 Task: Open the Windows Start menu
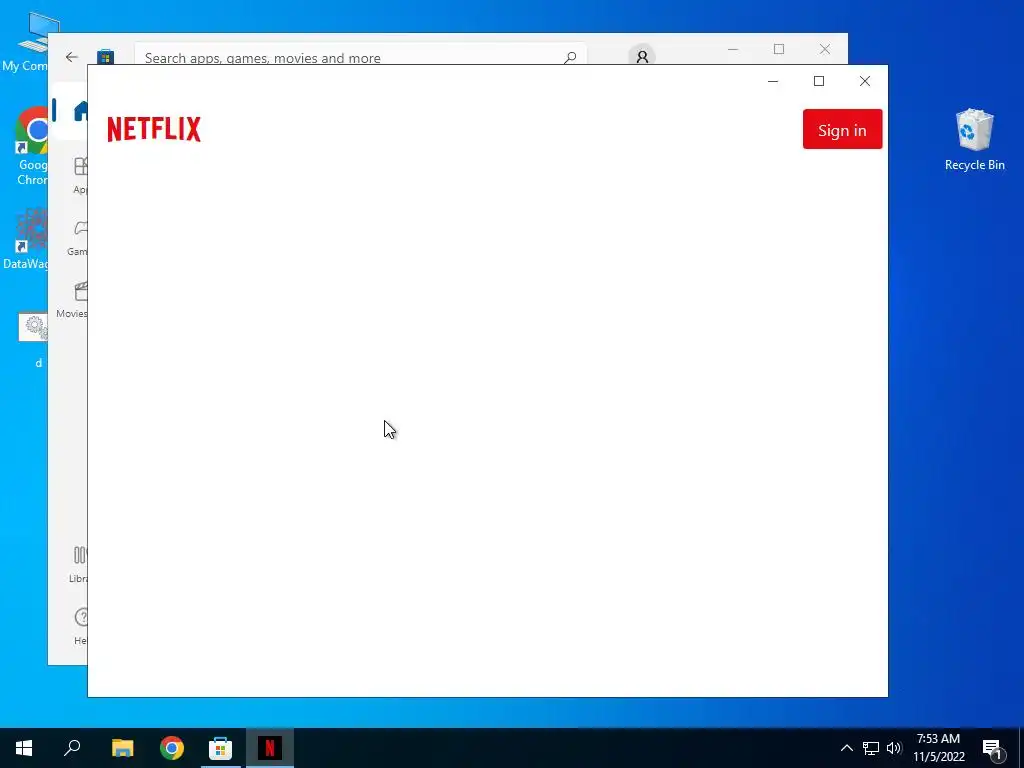click(24, 748)
